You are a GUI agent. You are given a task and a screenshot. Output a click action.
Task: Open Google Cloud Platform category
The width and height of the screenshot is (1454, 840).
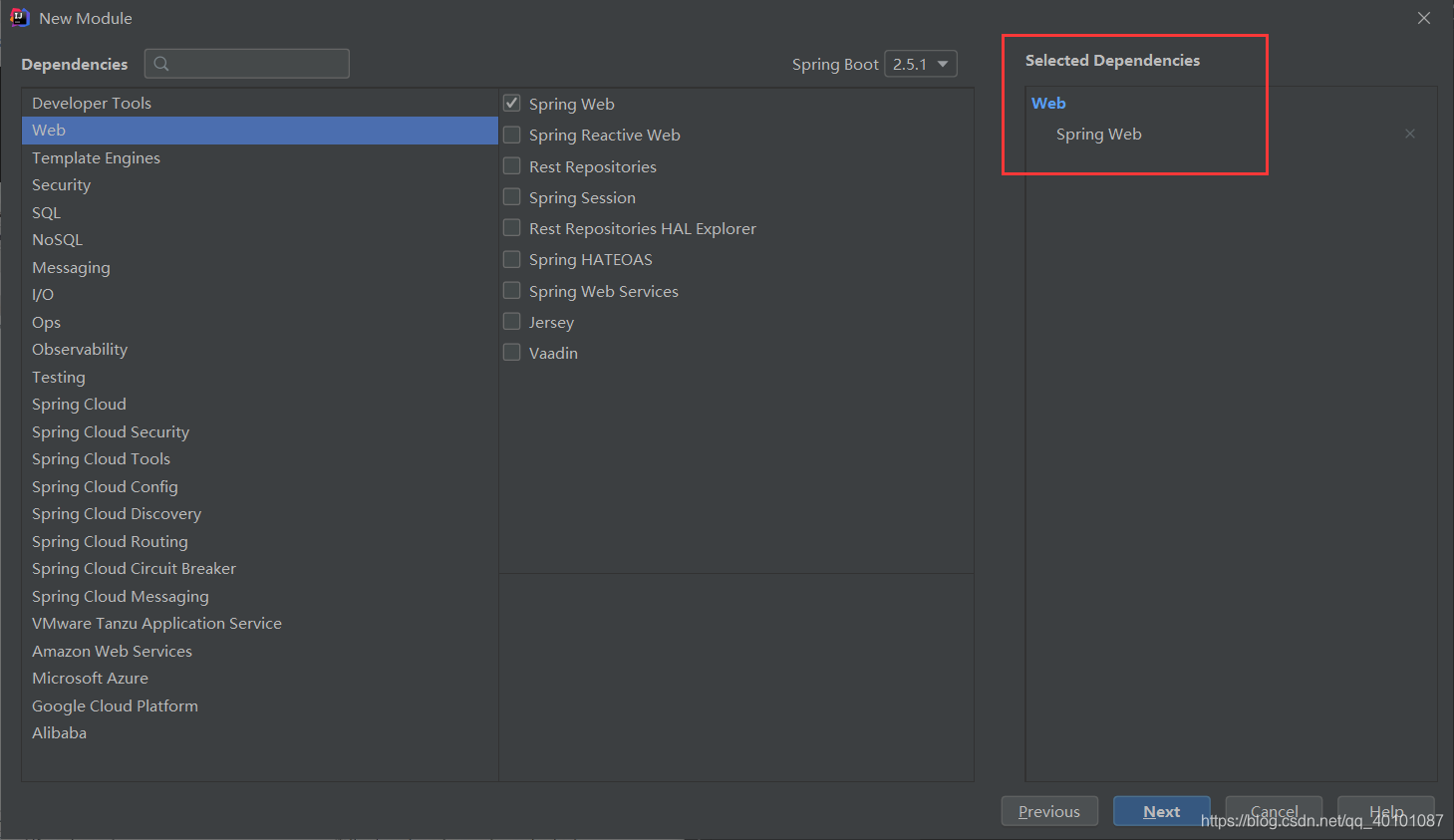click(260, 705)
